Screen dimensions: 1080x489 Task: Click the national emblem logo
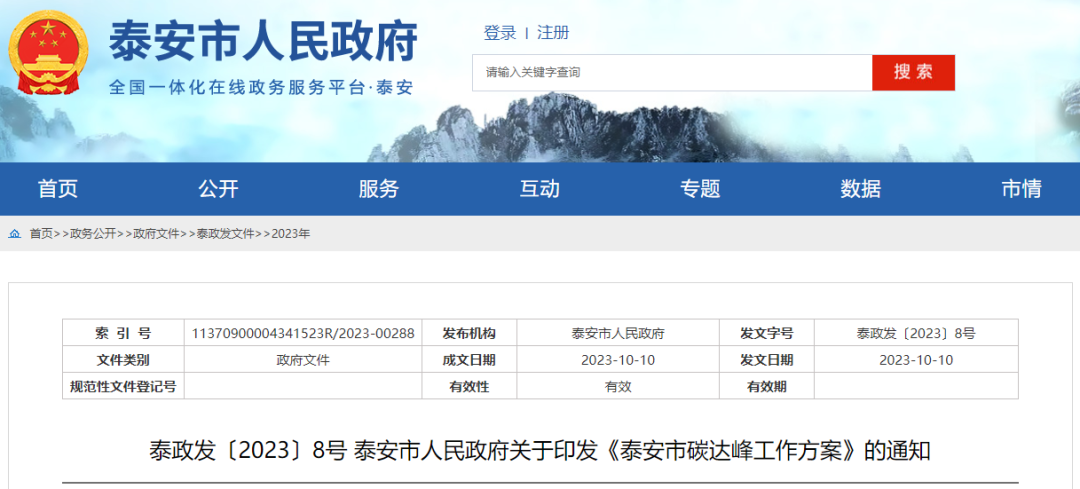coord(49,53)
